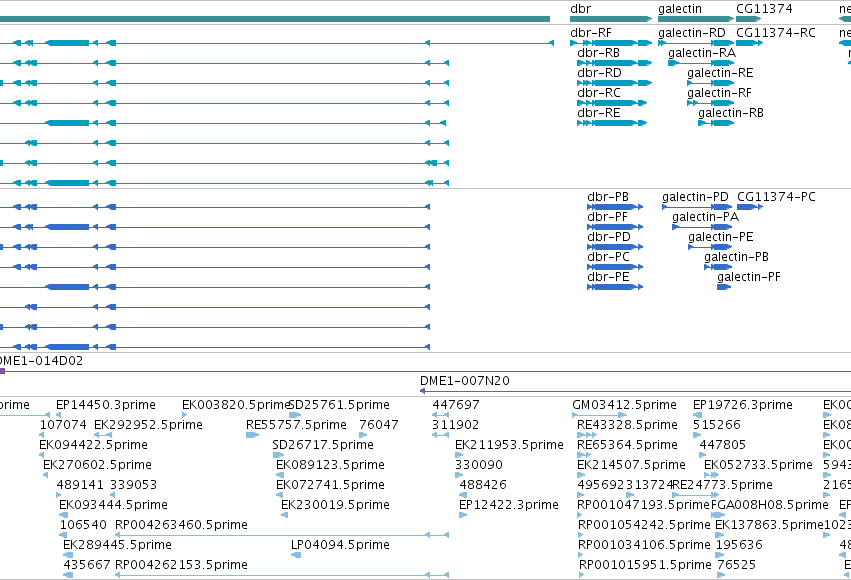Select the CG11374-PC protein label
The height and width of the screenshot is (580, 851).
776,197
